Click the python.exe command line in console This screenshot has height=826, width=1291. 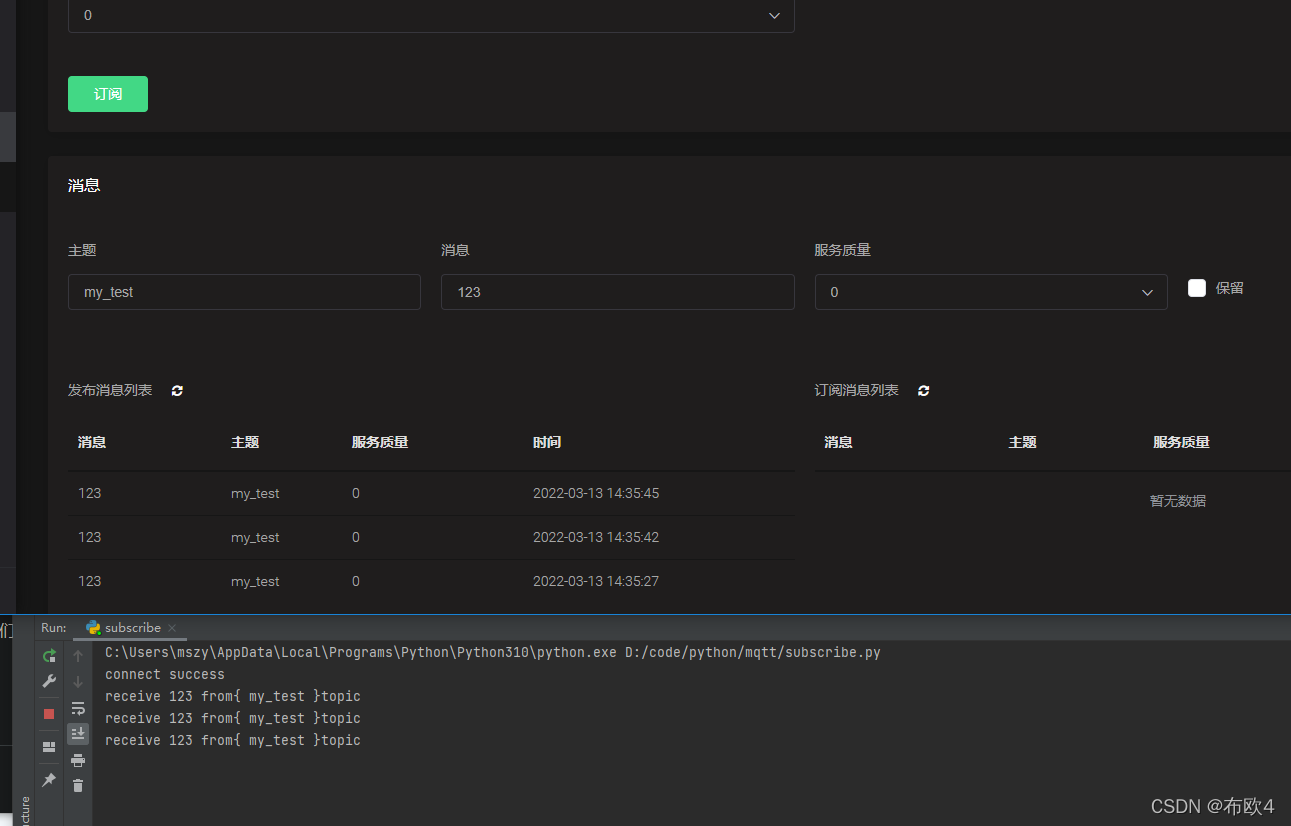[x=493, y=652]
